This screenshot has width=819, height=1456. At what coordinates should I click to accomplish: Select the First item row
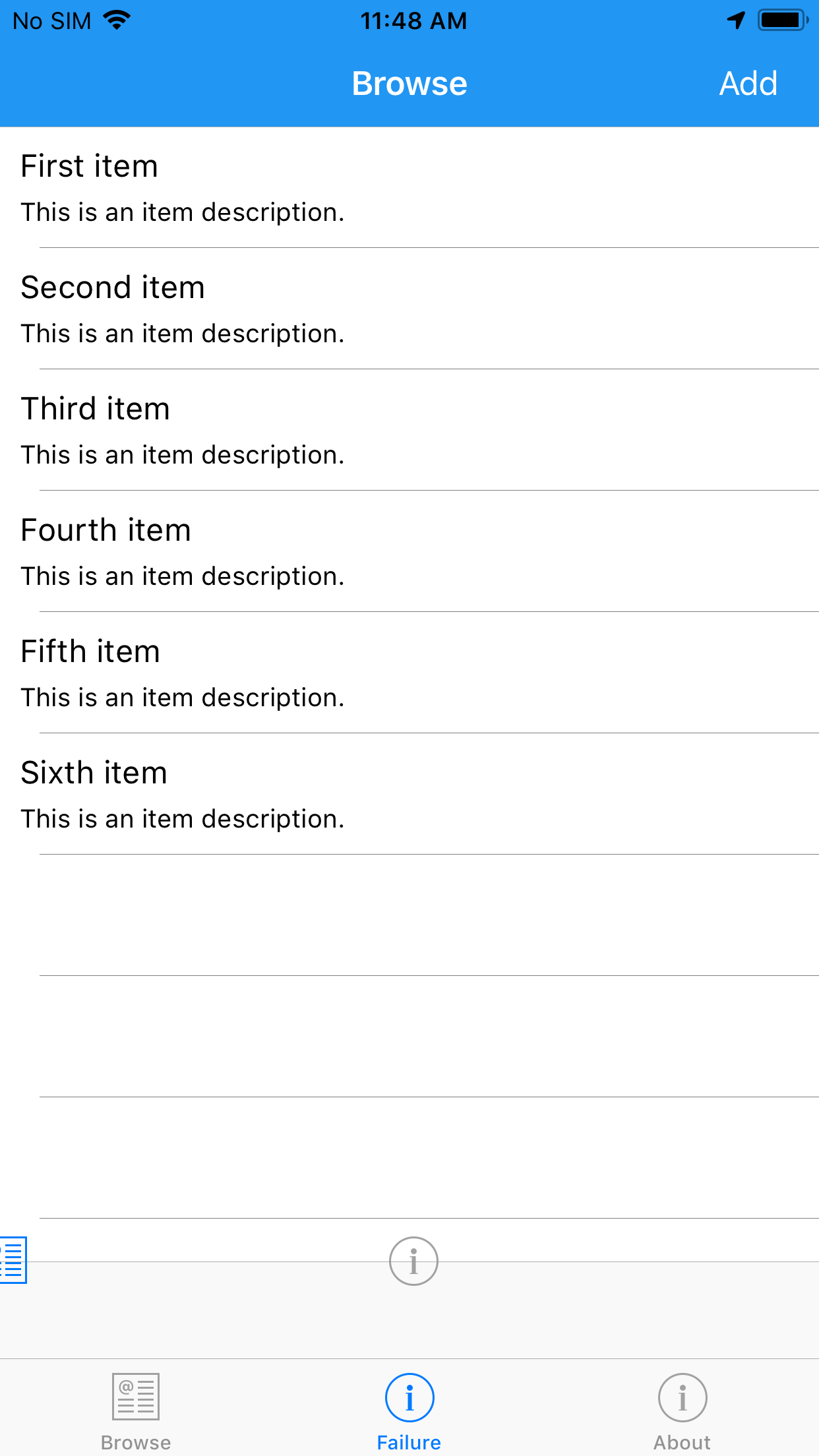pos(409,188)
